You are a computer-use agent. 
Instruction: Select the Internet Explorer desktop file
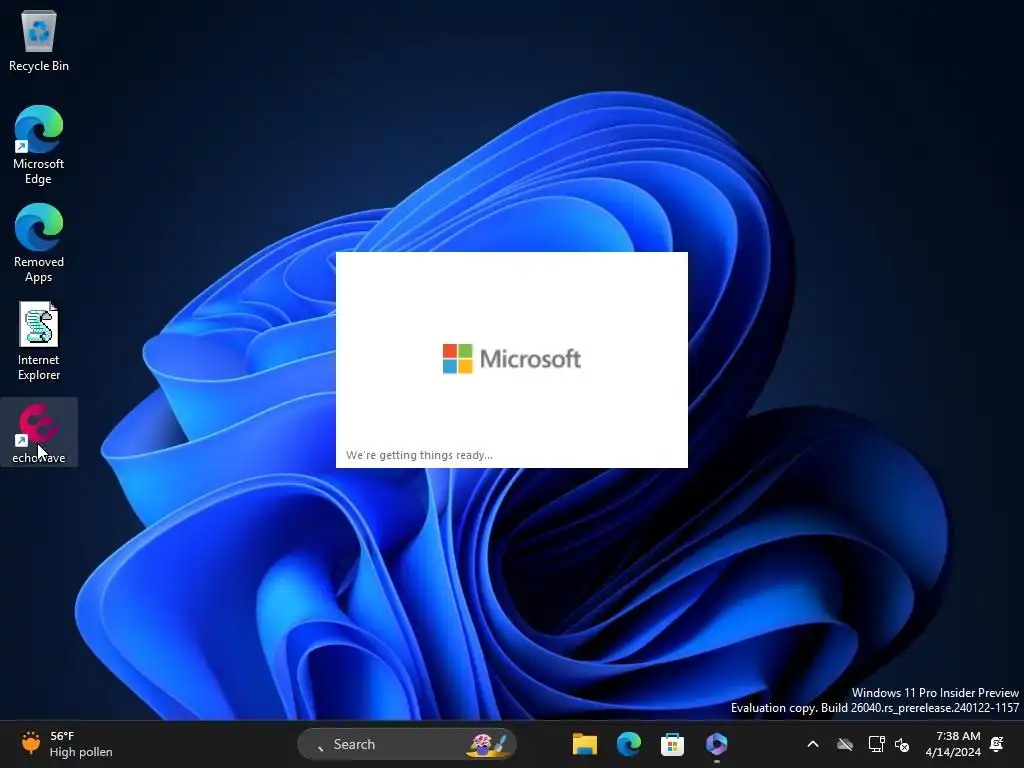tap(39, 341)
